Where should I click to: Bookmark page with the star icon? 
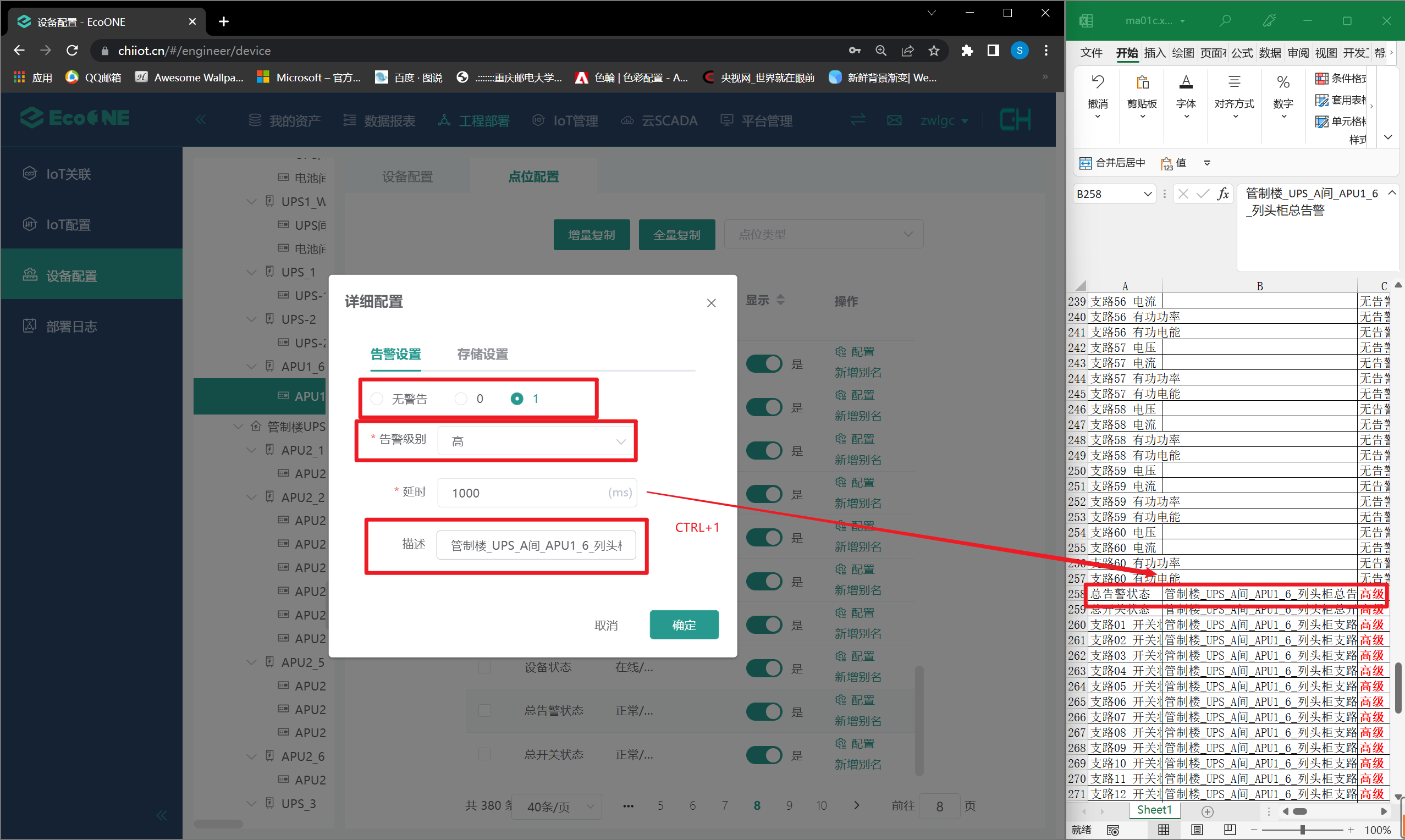click(x=934, y=51)
